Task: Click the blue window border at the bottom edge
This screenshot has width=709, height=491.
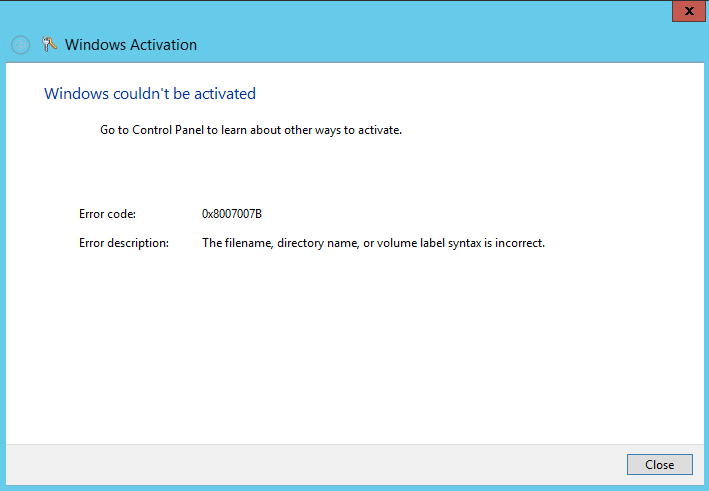Action: (350, 487)
